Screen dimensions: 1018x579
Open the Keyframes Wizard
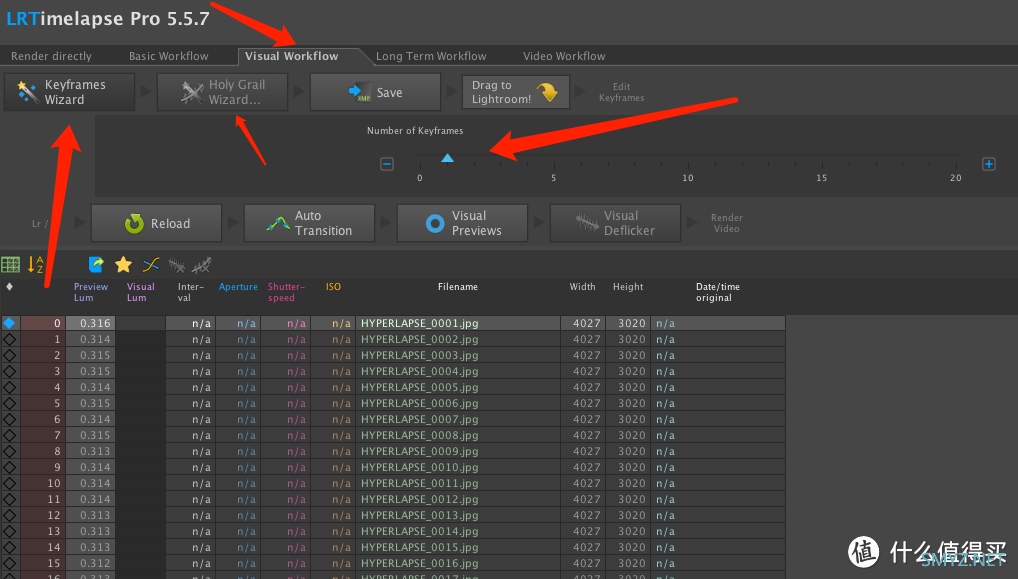coord(69,92)
